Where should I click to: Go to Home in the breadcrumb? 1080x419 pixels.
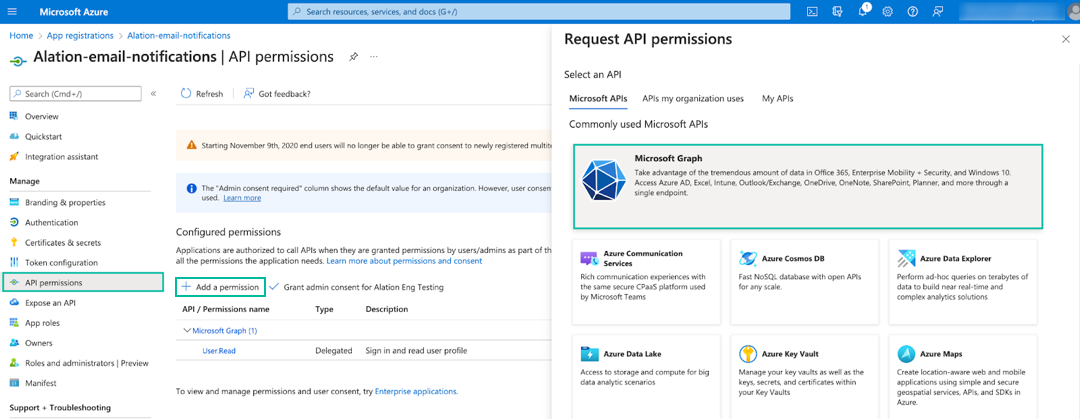21,35
